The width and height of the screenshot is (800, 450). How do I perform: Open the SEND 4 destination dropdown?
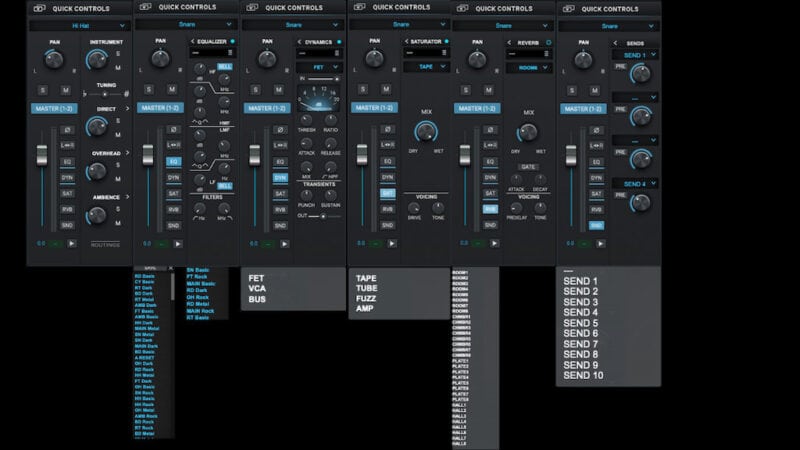coord(635,184)
